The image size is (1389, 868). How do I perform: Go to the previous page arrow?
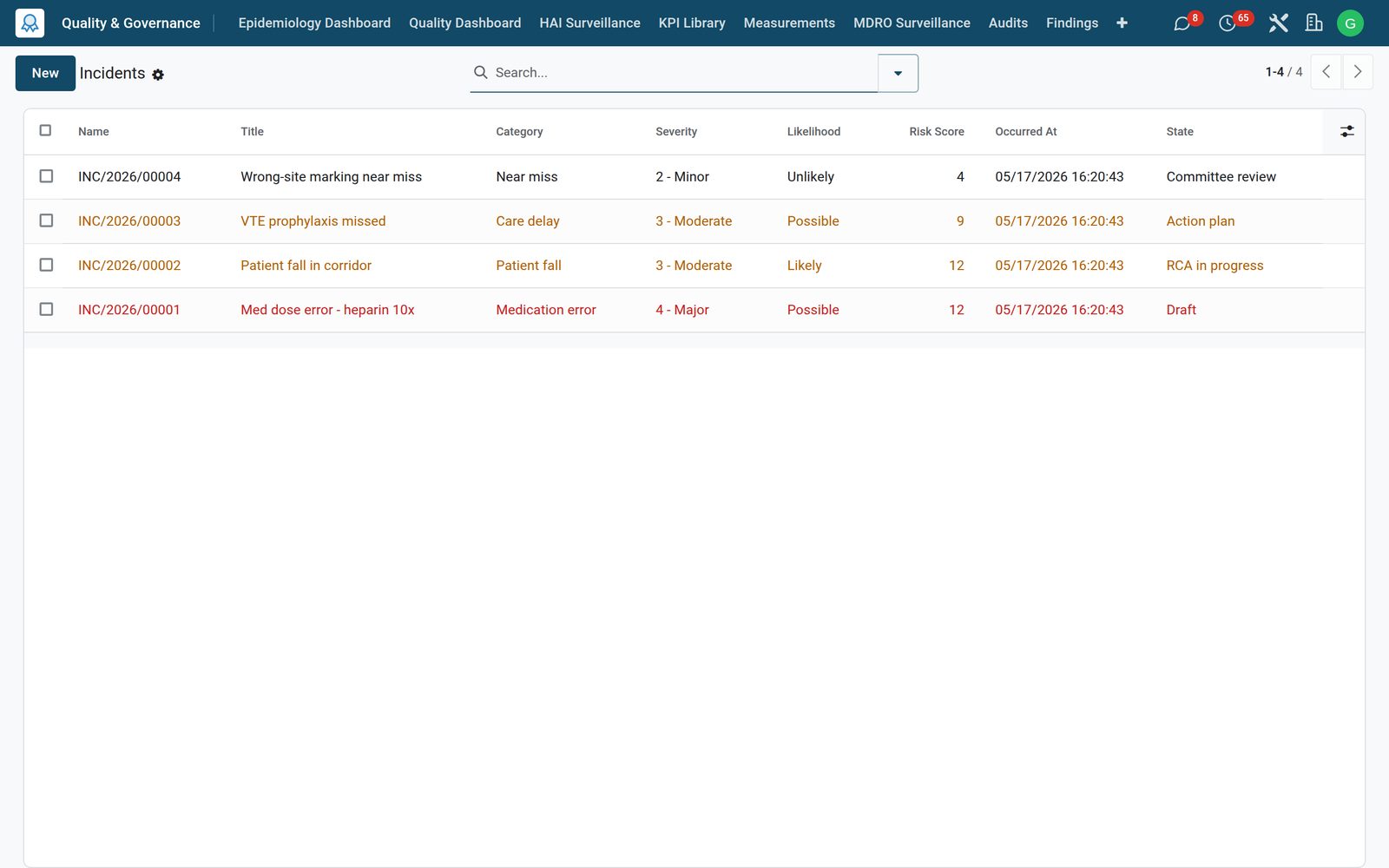tap(1326, 72)
